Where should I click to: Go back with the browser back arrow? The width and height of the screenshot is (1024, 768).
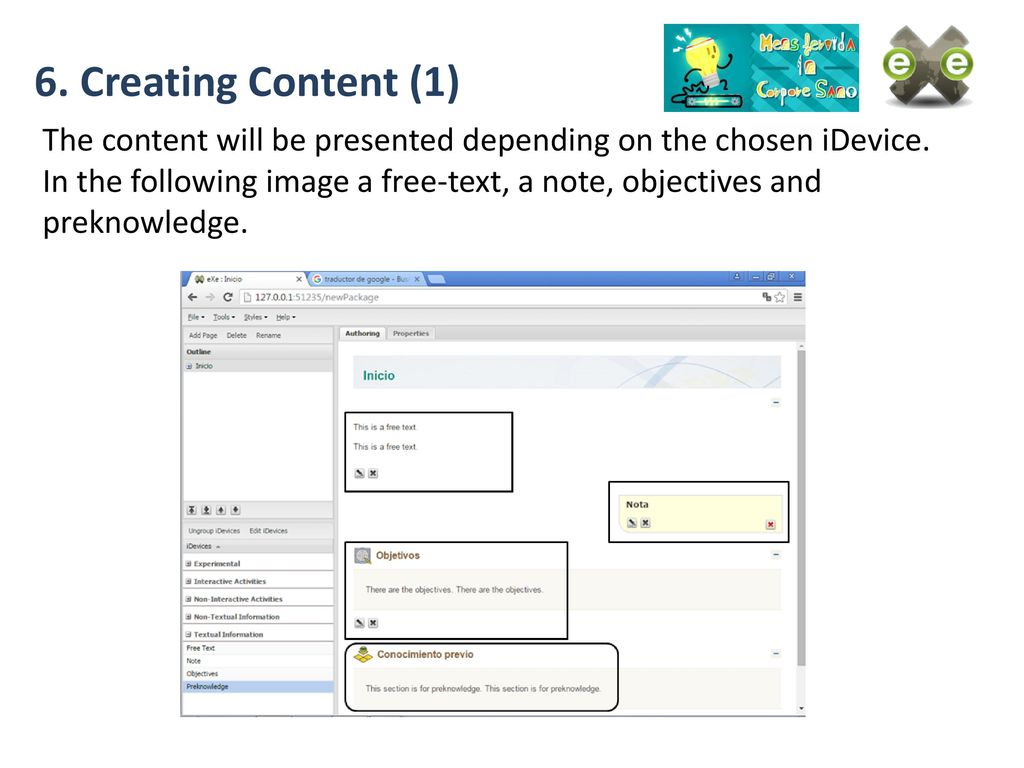tap(192, 297)
